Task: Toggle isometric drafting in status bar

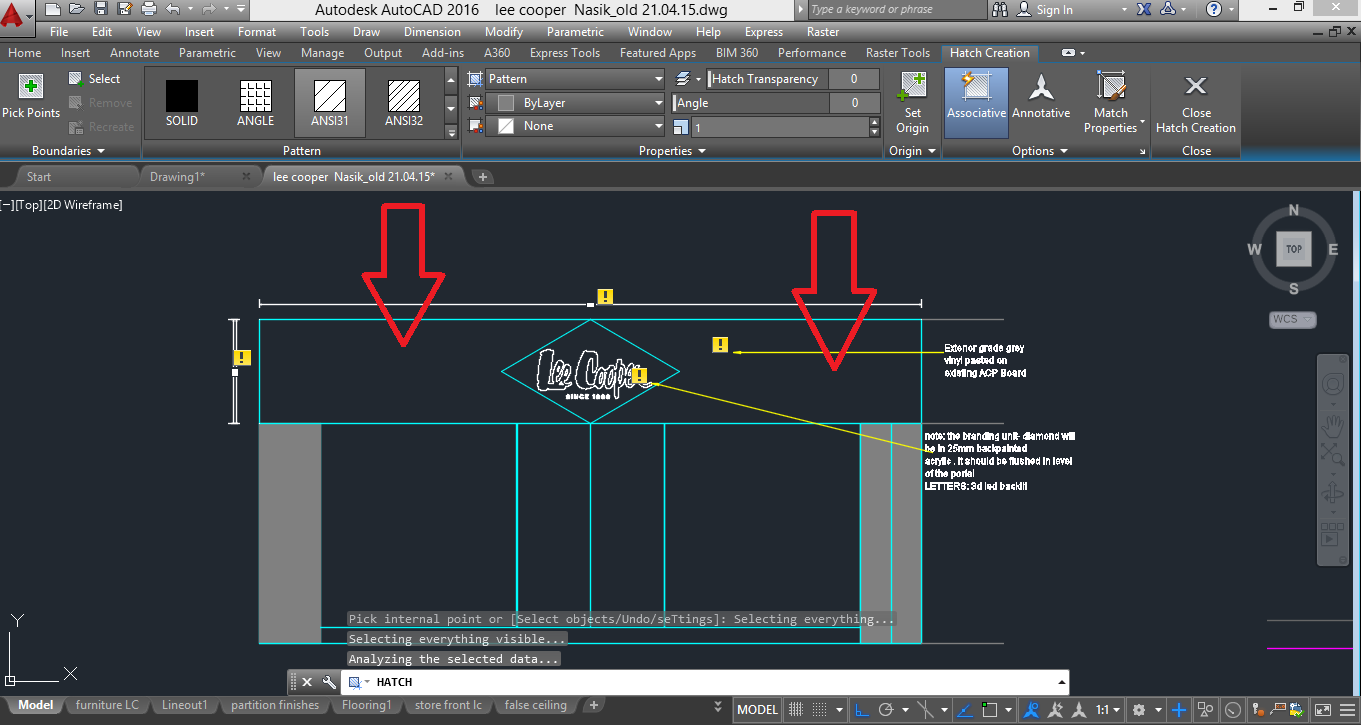Action: [x=927, y=710]
